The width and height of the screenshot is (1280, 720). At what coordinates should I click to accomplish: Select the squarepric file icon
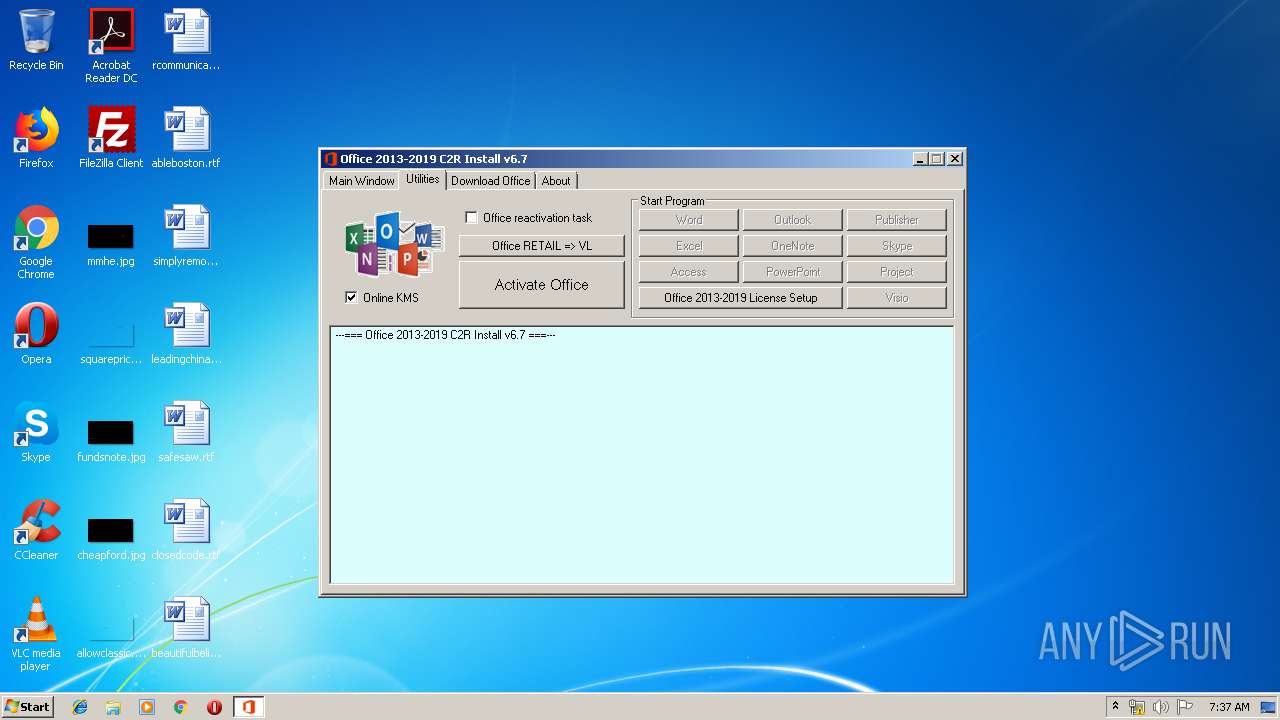[x=111, y=341]
